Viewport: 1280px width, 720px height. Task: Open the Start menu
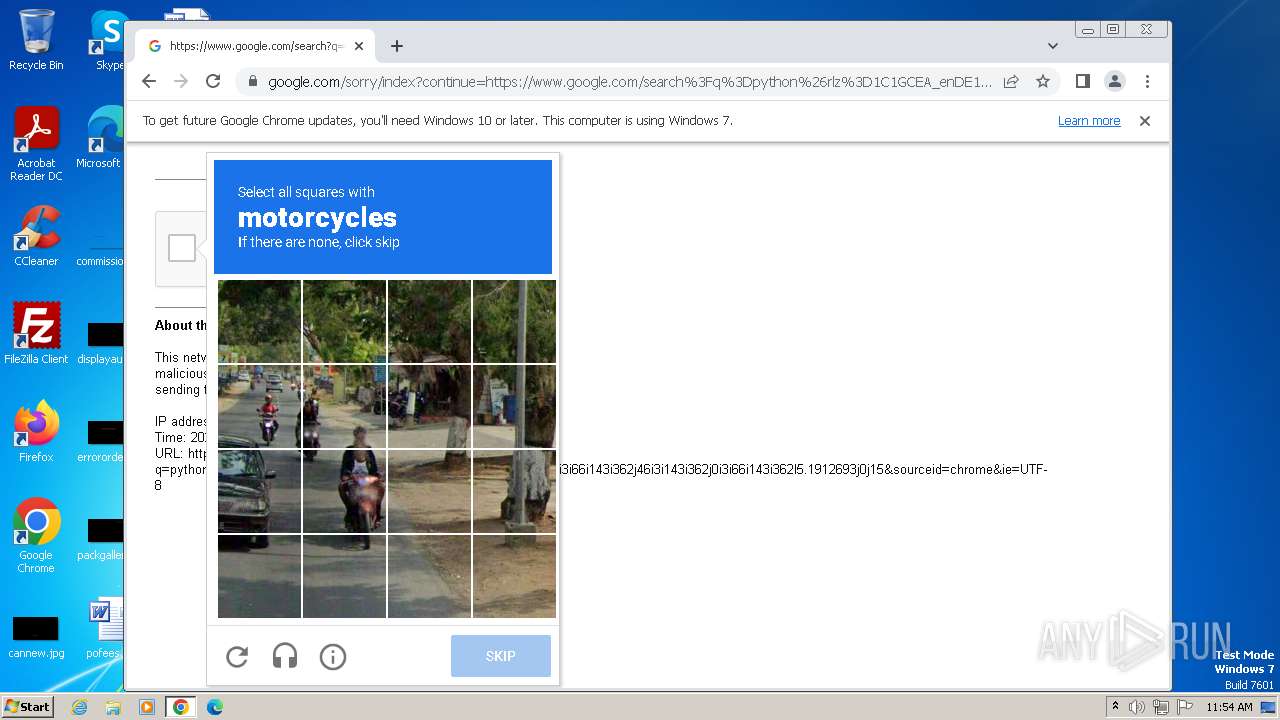27,707
